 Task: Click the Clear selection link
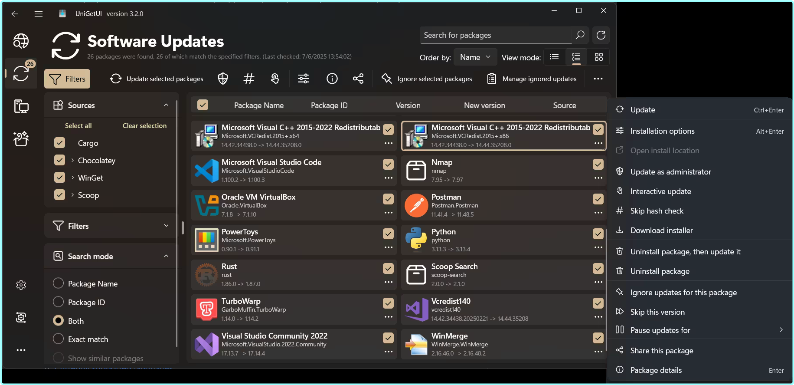[144, 126]
